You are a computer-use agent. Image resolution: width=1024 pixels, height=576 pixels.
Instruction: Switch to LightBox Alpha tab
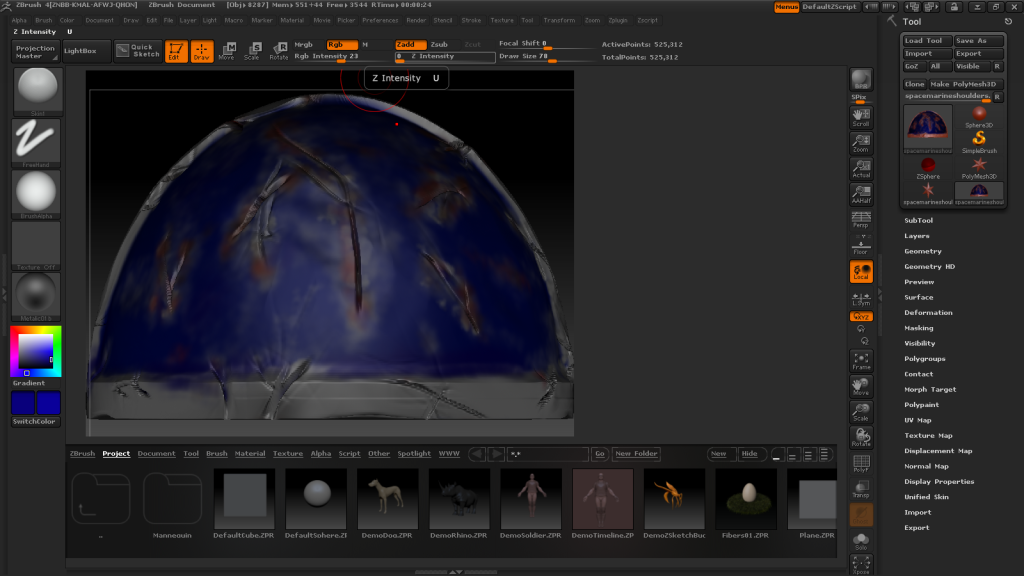[x=321, y=453]
